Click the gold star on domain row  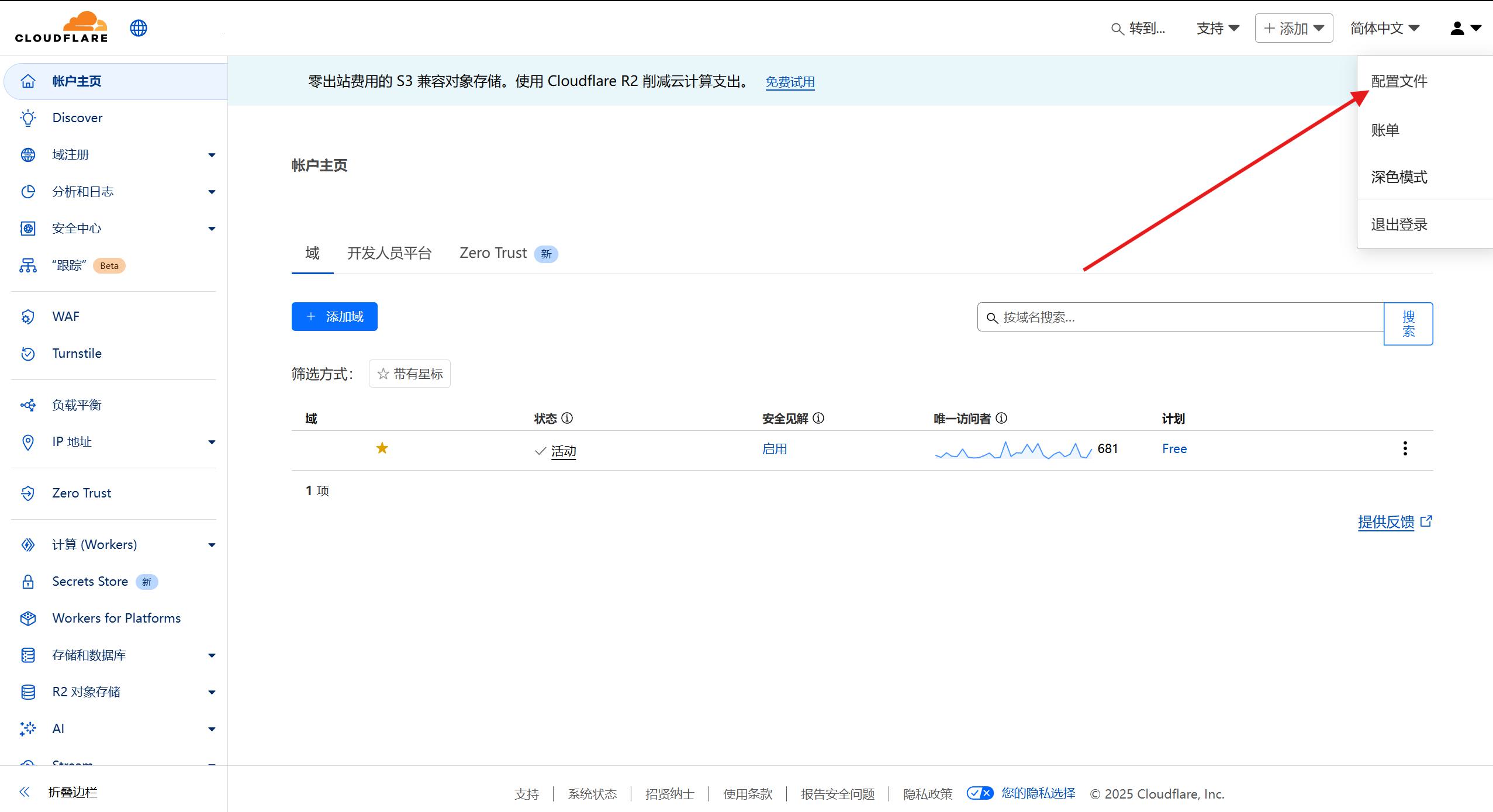tap(382, 448)
